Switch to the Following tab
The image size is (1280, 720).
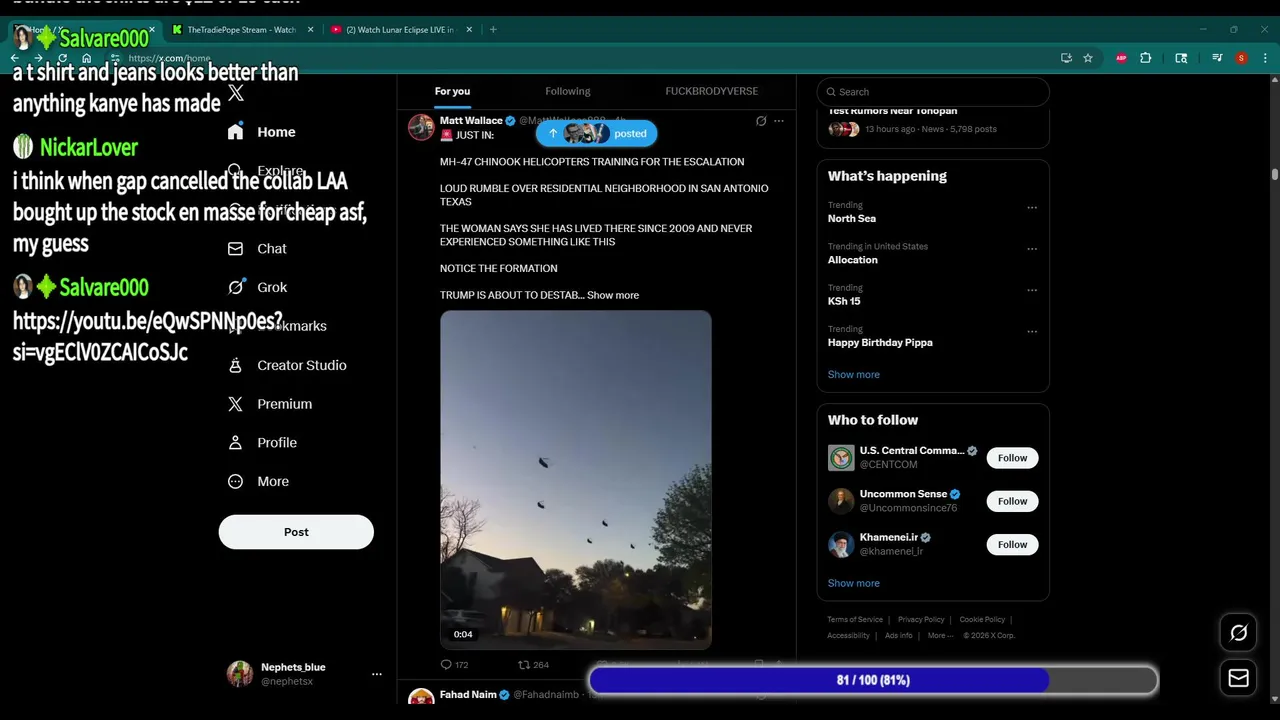pyautogui.click(x=568, y=91)
